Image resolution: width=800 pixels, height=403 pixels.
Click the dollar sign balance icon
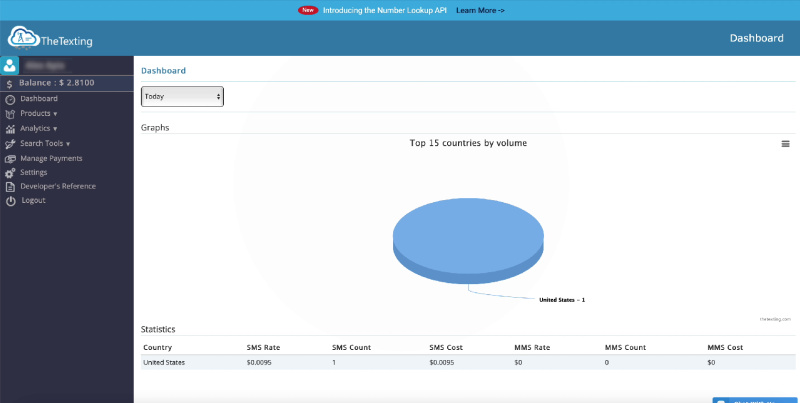click(10, 83)
